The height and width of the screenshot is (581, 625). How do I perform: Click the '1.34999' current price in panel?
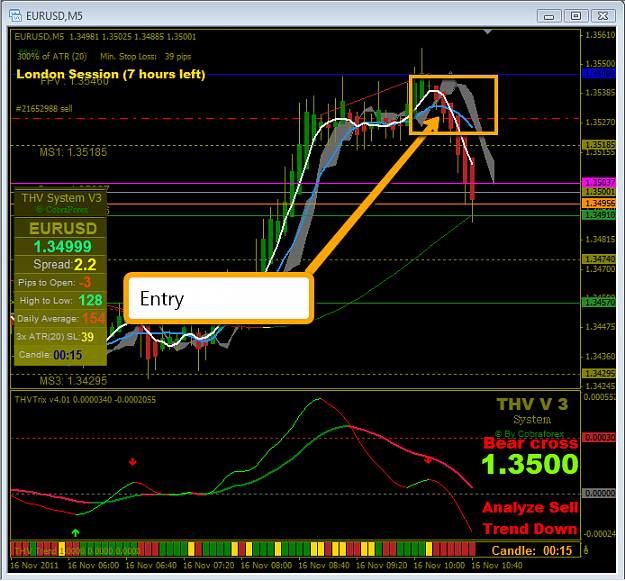point(63,247)
